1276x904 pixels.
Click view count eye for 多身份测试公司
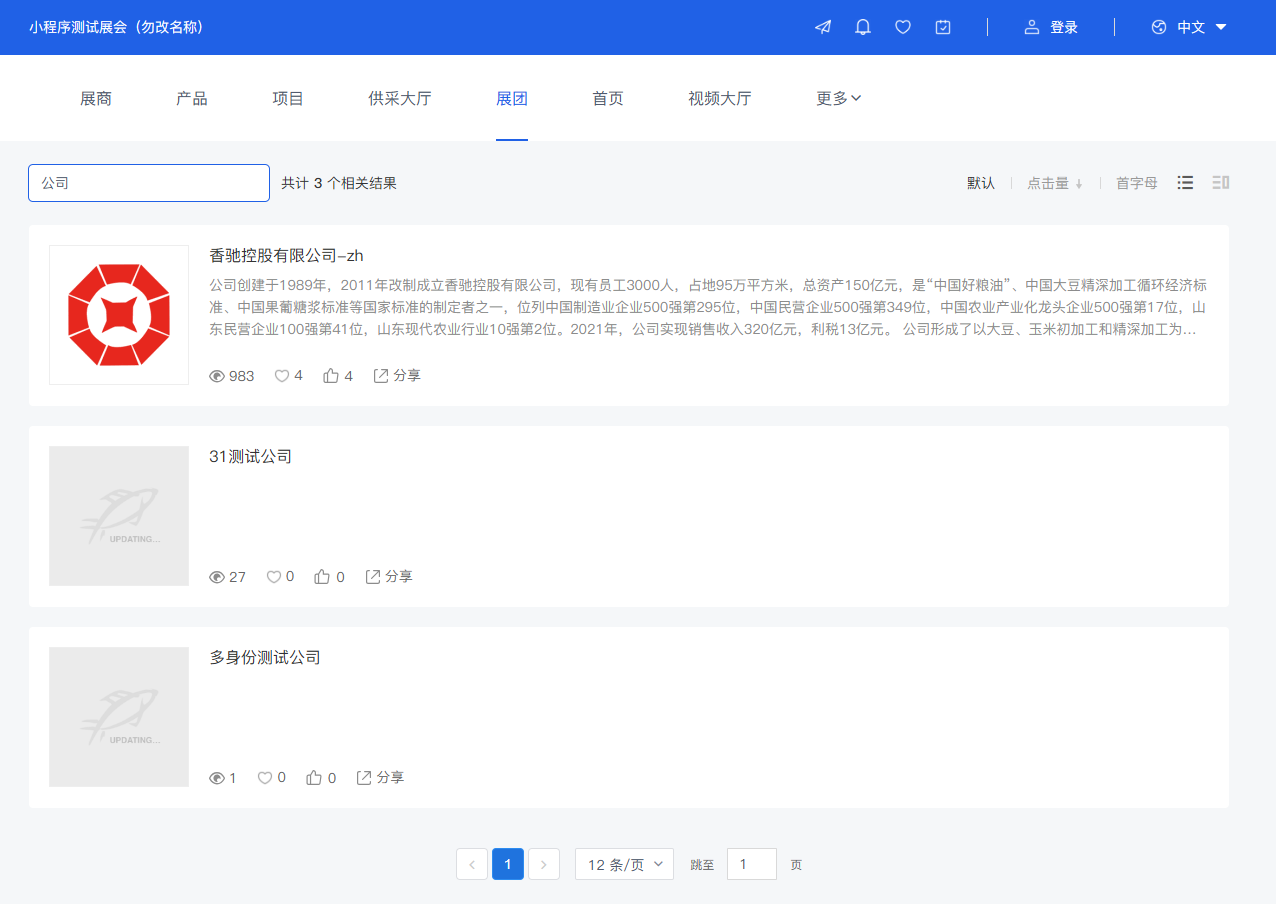217,778
